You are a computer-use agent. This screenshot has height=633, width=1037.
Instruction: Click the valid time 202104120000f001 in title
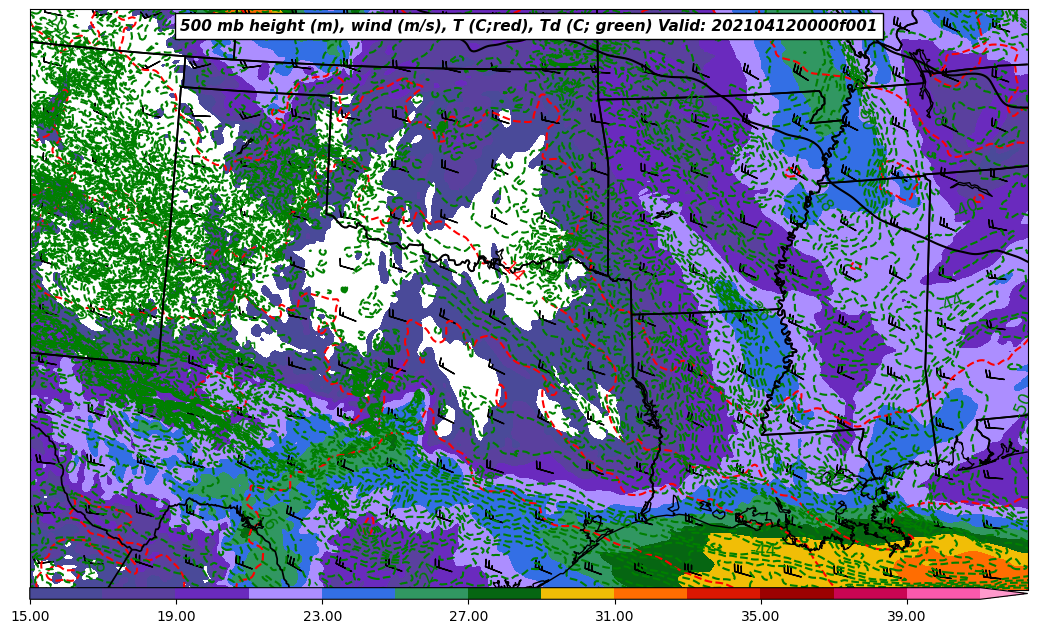tap(800, 26)
